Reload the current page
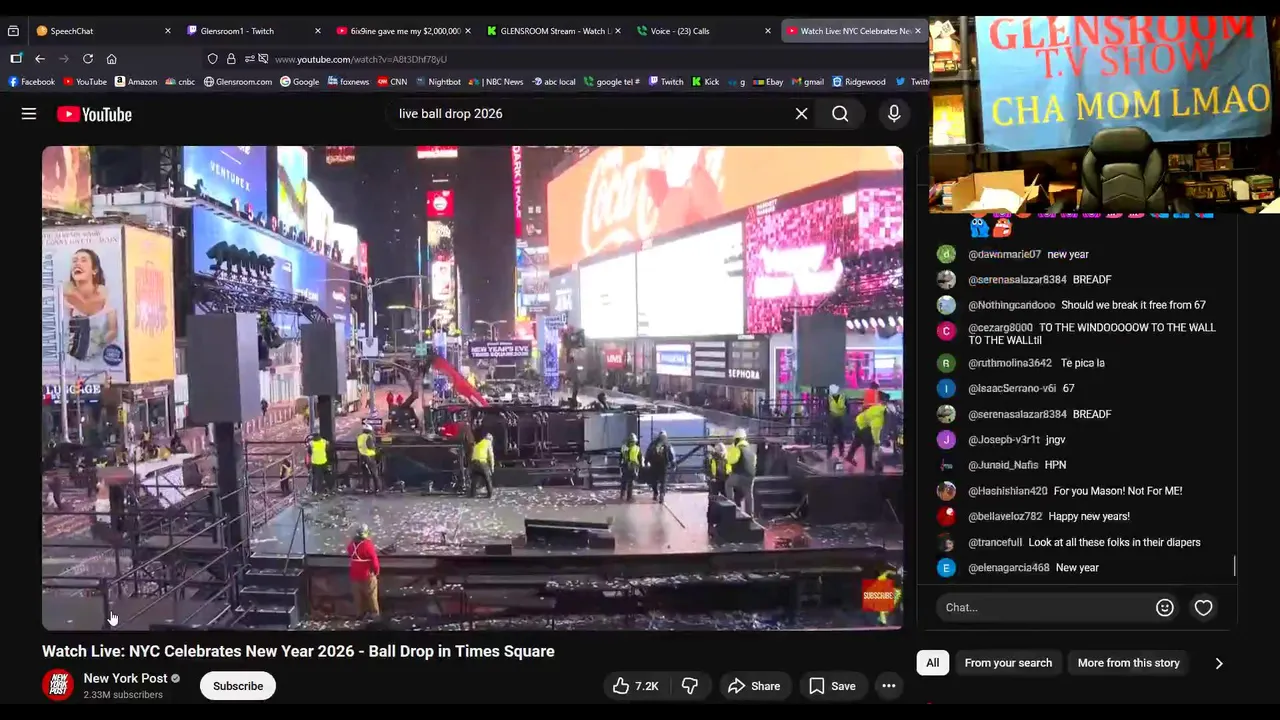Image resolution: width=1280 pixels, height=720 pixels. click(88, 59)
